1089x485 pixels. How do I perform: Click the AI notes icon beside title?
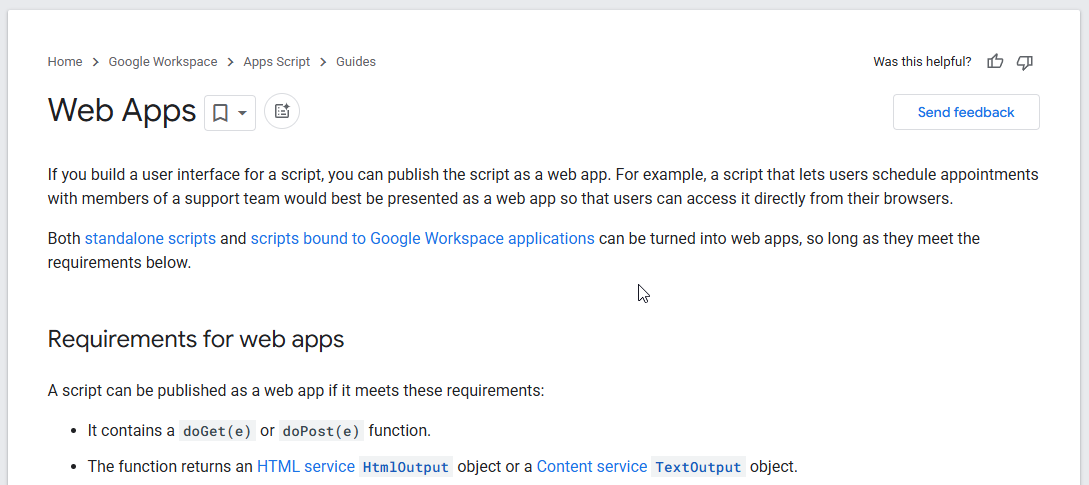[282, 111]
